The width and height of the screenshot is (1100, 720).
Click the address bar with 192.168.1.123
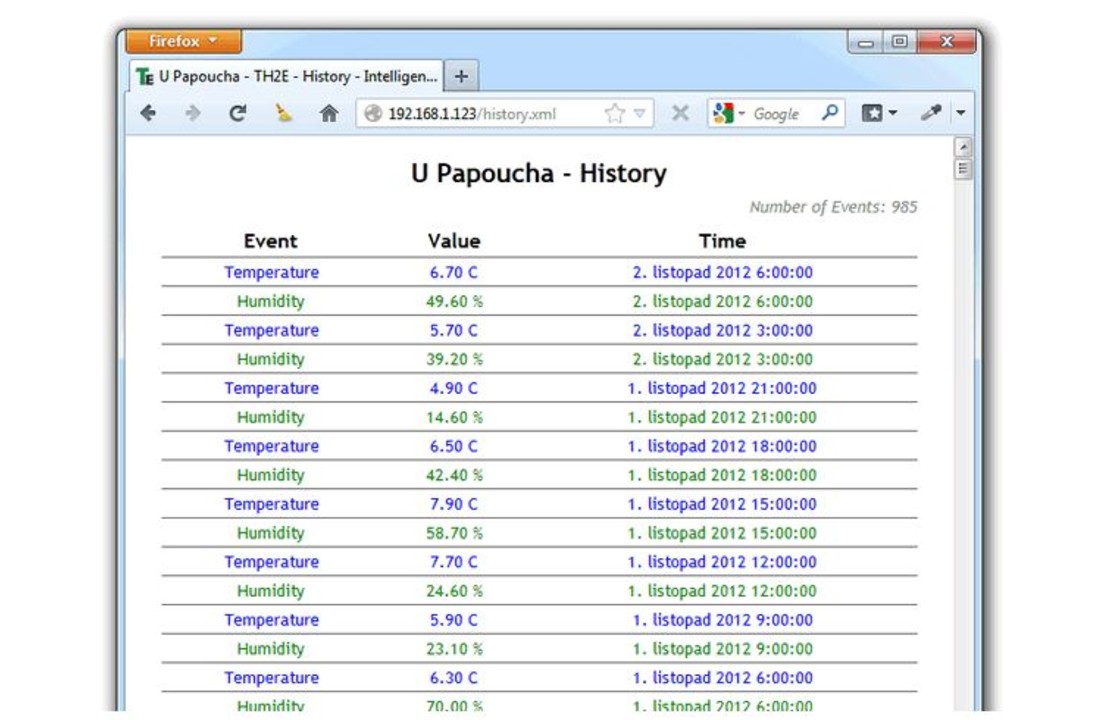point(480,114)
